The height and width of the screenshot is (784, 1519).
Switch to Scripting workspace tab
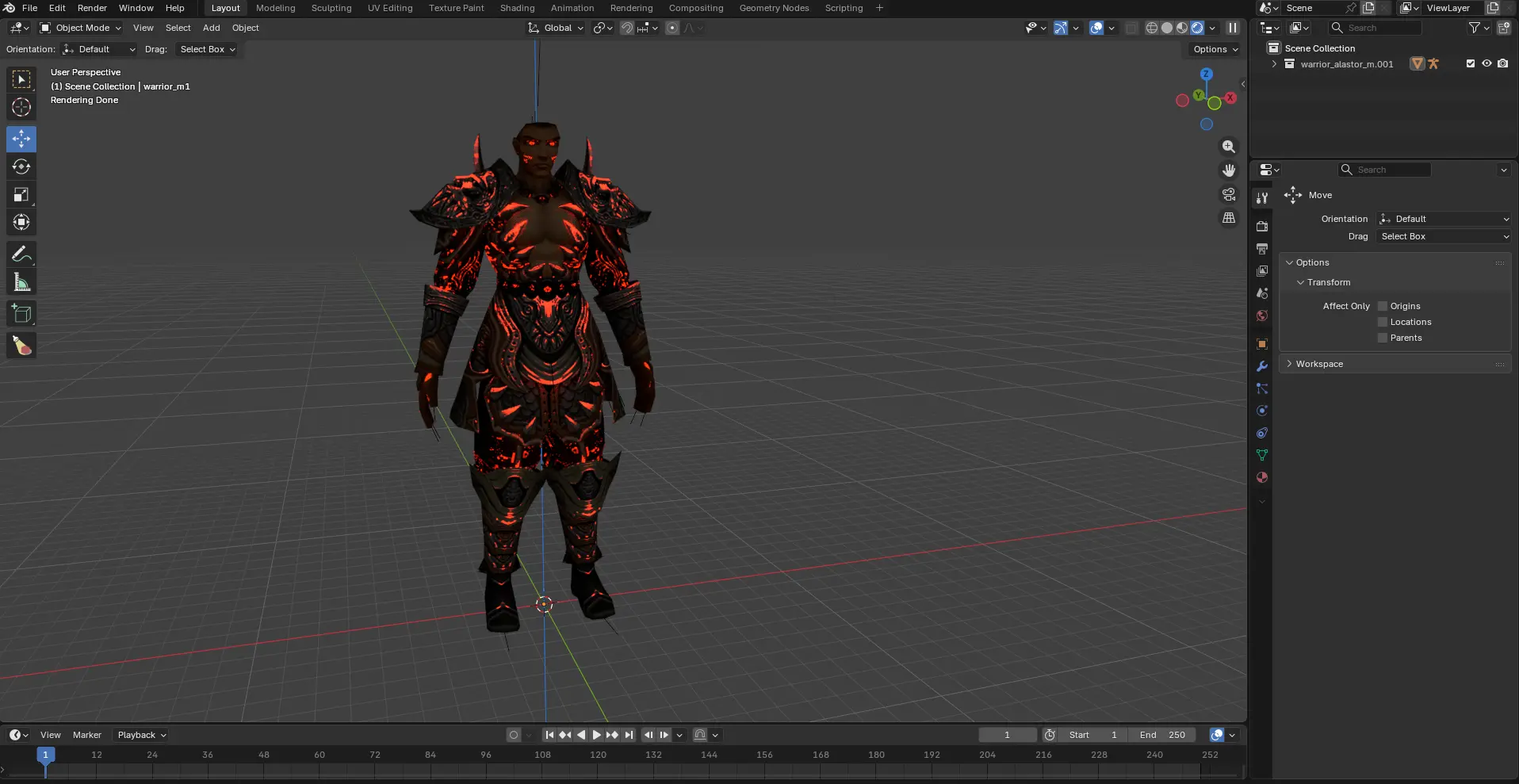click(844, 8)
